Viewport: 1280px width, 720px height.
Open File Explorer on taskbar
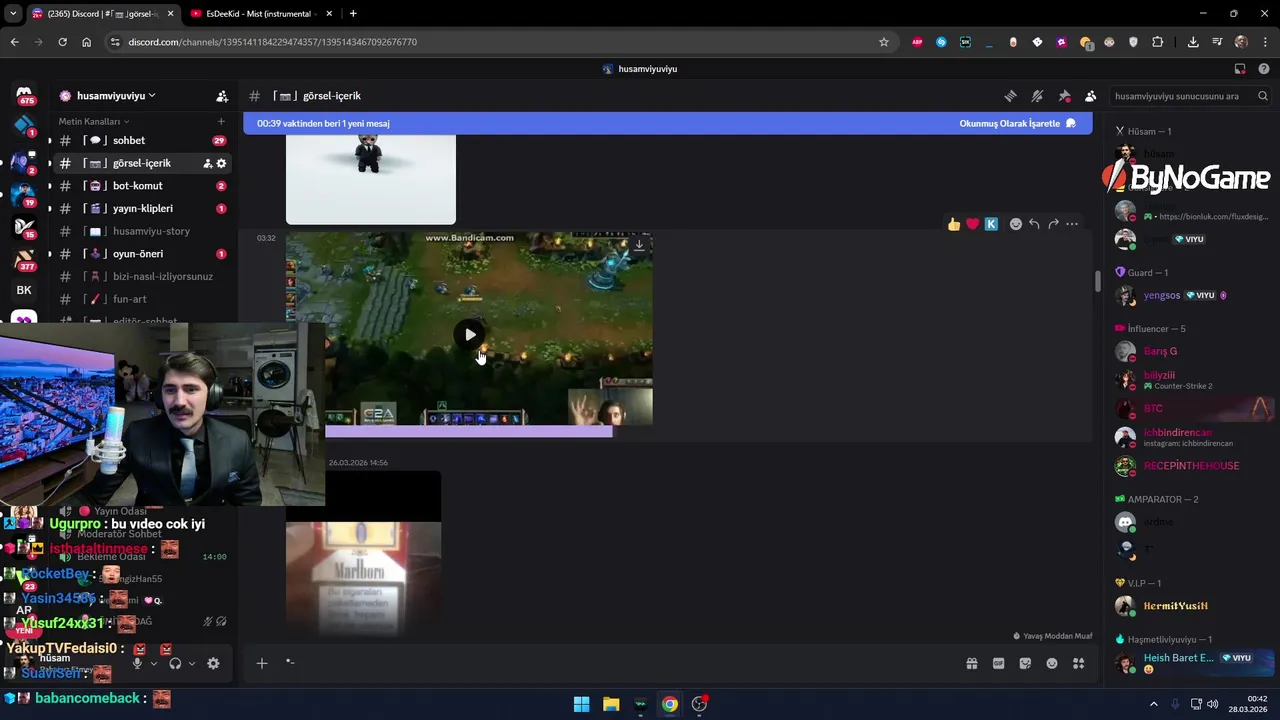pyautogui.click(x=611, y=704)
